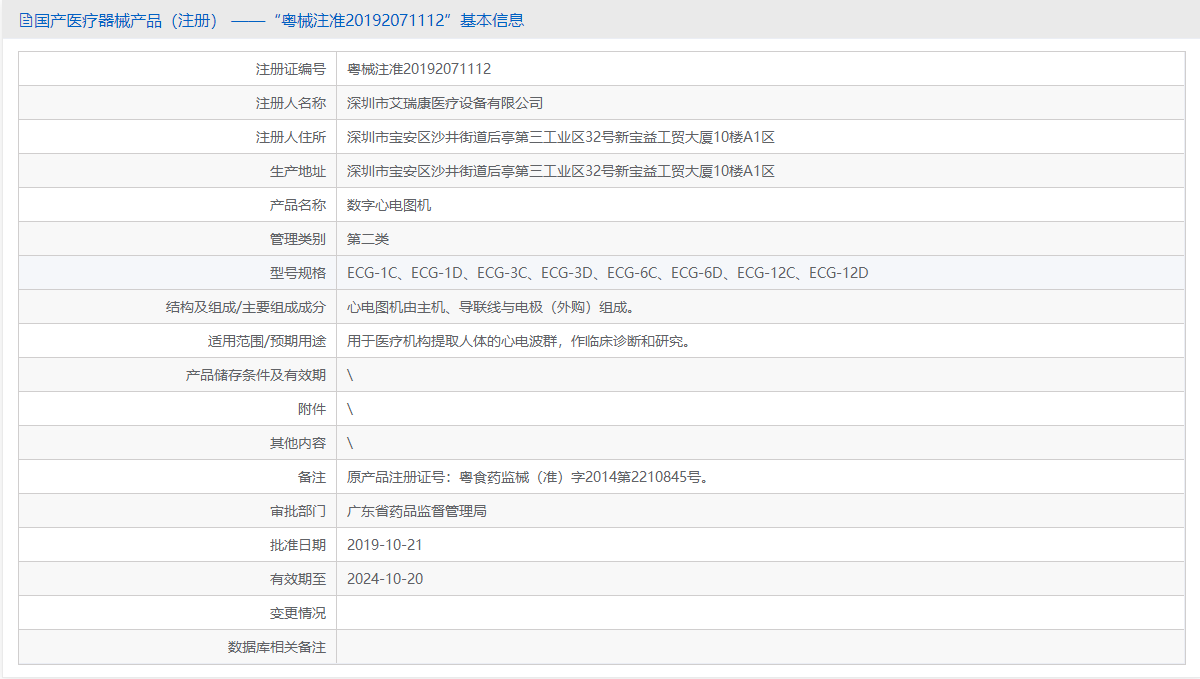Click the label "其他内容"

298,443
